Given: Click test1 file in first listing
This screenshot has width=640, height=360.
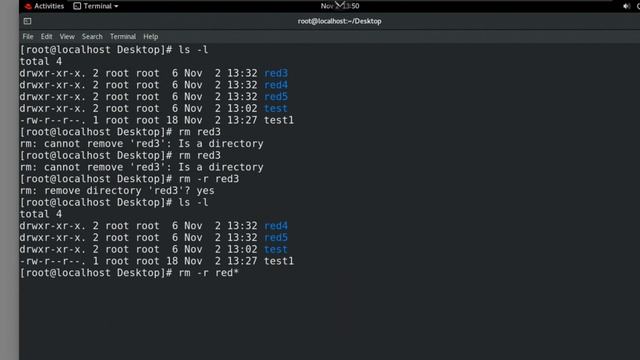Looking at the screenshot, I should (x=279, y=120).
